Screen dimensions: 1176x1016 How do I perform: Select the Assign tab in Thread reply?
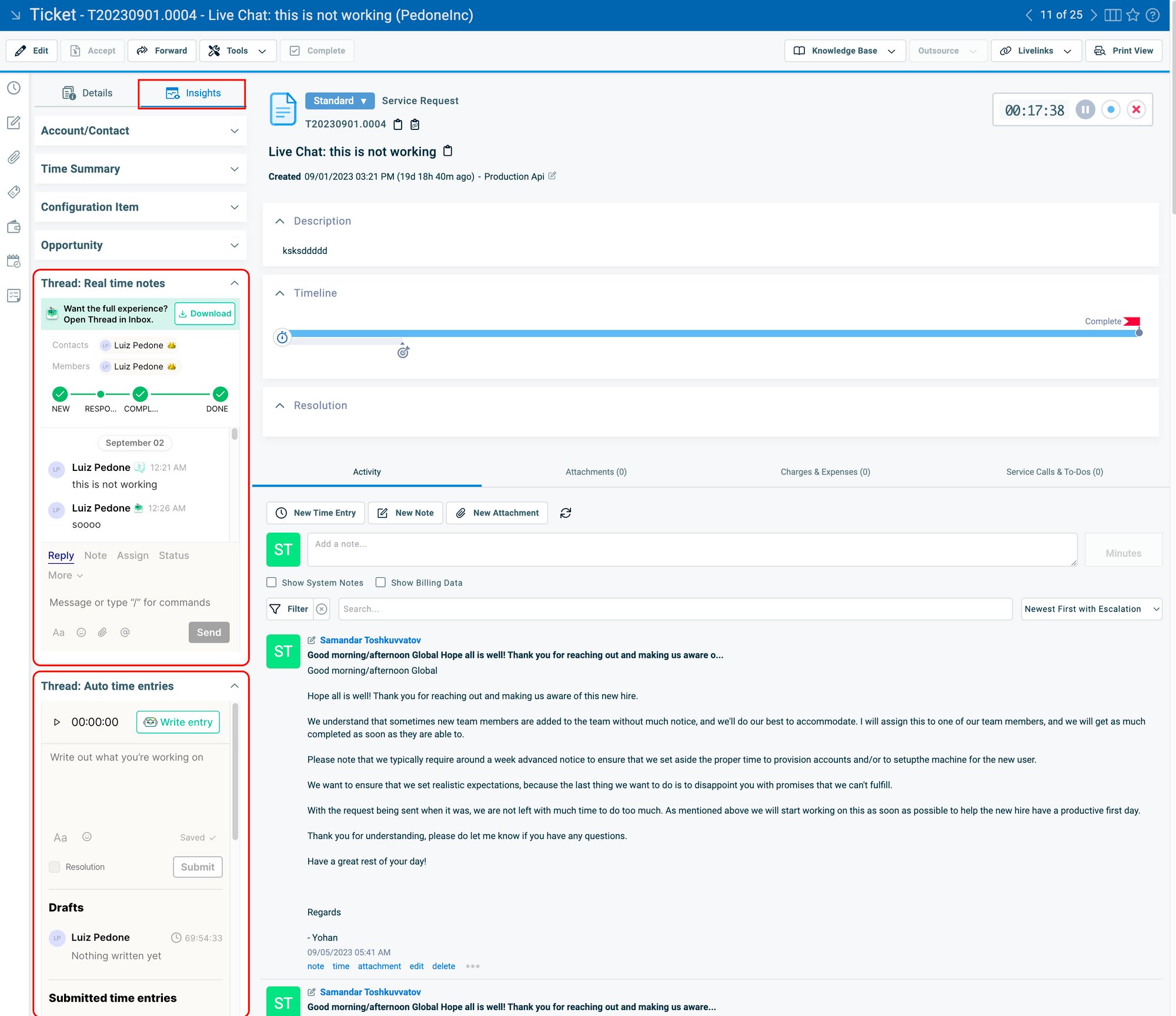click(x=133, y=555)
